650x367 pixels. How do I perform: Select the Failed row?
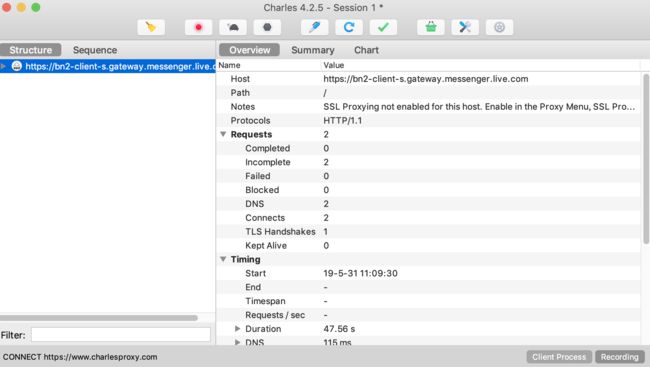pos(429,176)
